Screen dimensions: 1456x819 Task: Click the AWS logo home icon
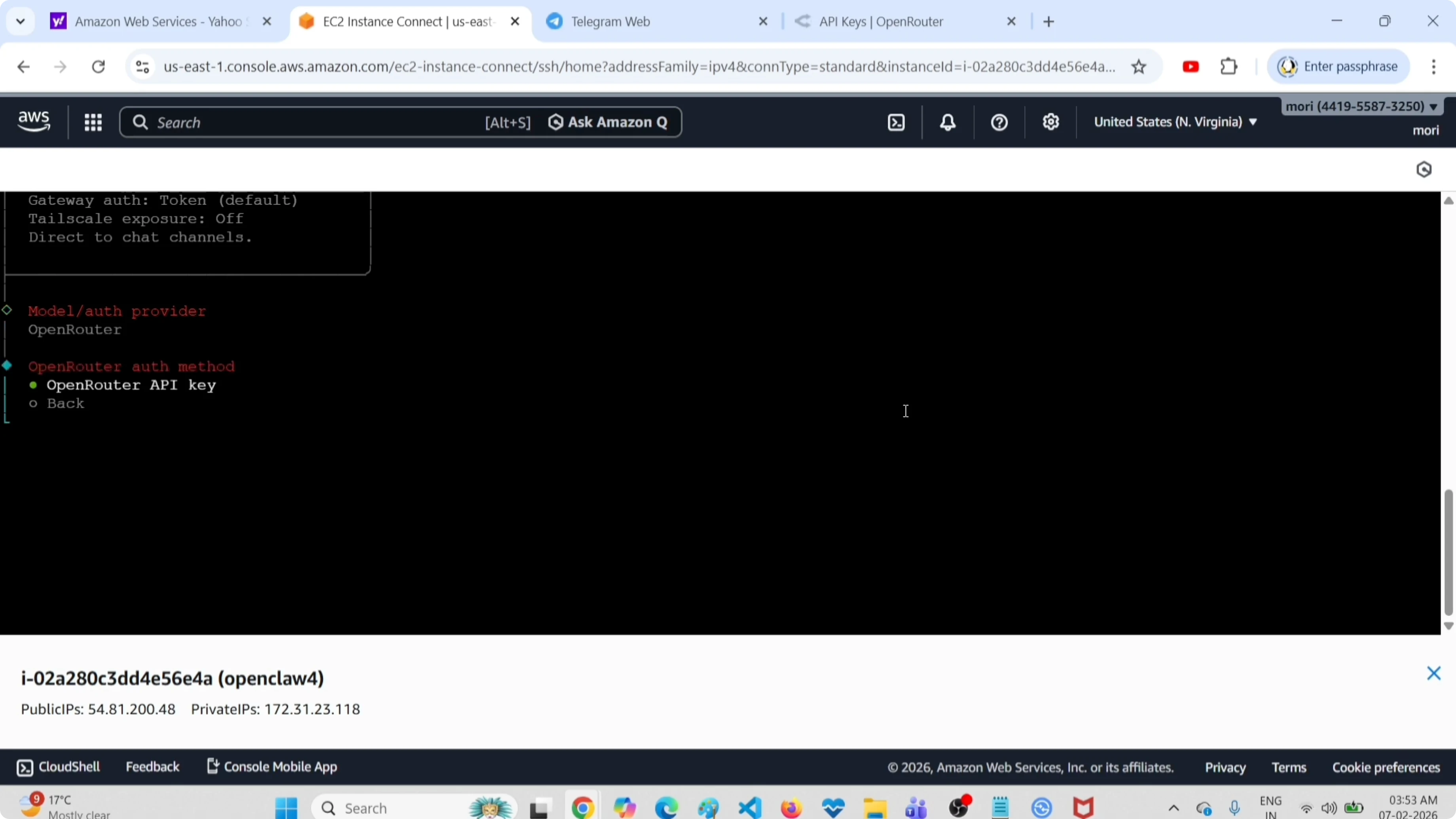coord(34,121)
